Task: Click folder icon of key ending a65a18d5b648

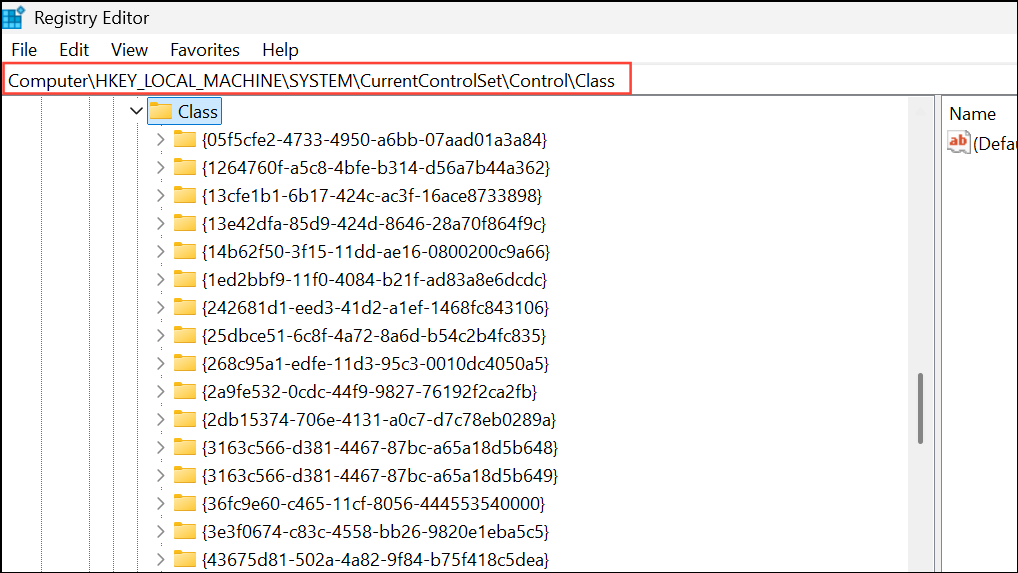Action: point(185,446)
